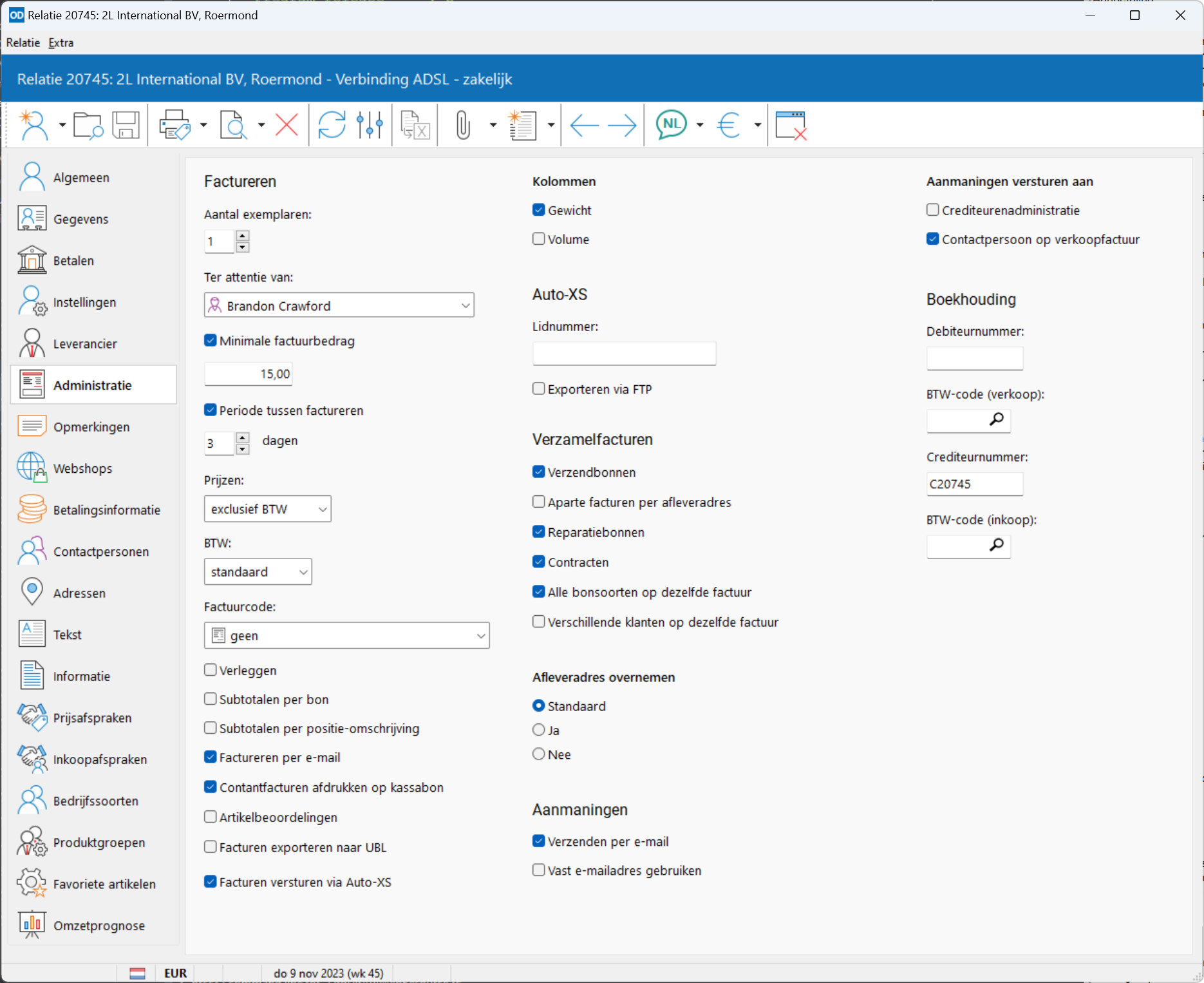The image size is (1204, 983).
Task: Click the paperclip attachment icon
Action: [x=463, y=125]
